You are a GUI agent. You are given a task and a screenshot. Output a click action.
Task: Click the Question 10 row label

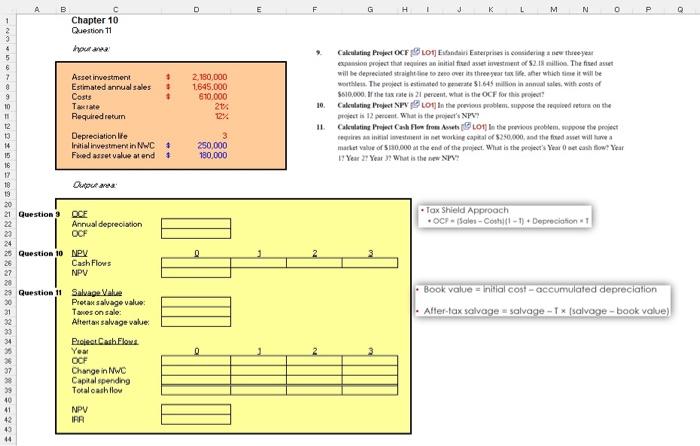click(x=41, y=253)
